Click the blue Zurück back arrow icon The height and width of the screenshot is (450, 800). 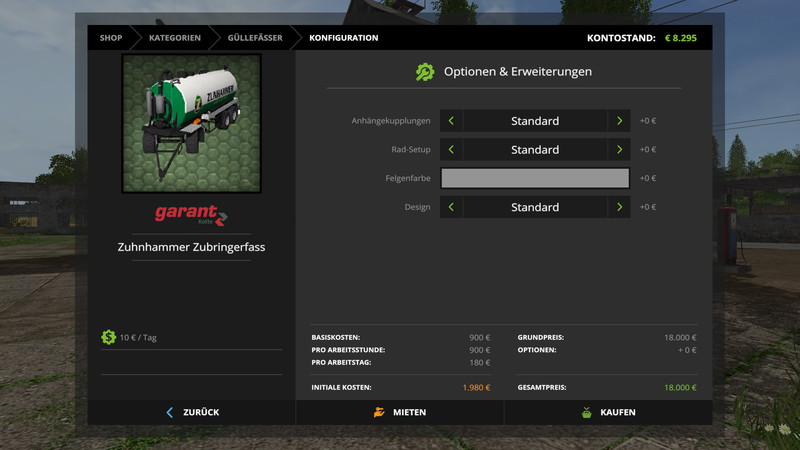click(x=170, y=412)
